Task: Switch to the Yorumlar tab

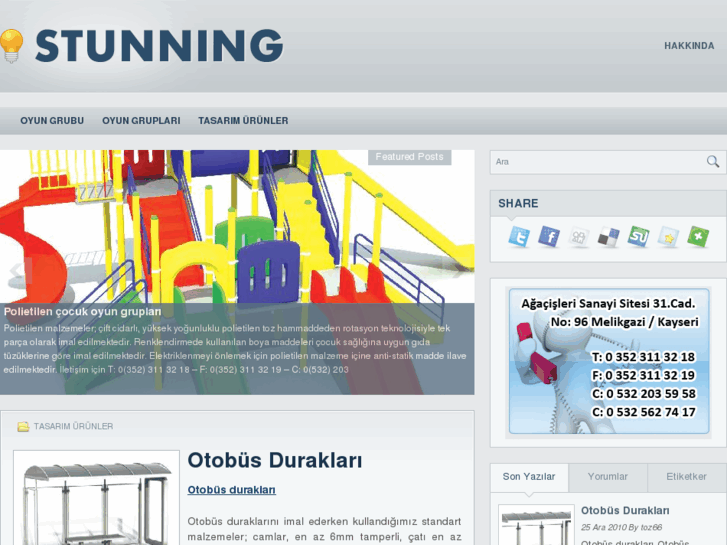Action: [x=607, y=477]
